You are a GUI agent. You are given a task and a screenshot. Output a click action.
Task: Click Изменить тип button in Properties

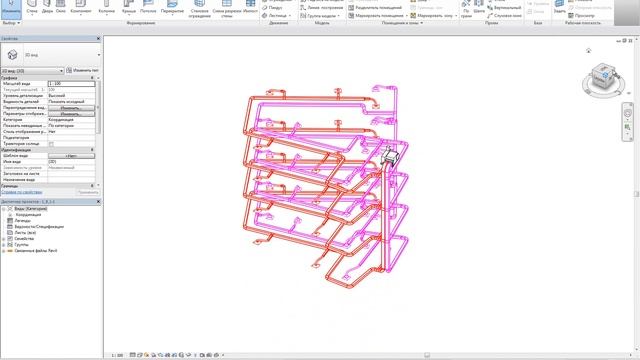(x=82, y=71)
